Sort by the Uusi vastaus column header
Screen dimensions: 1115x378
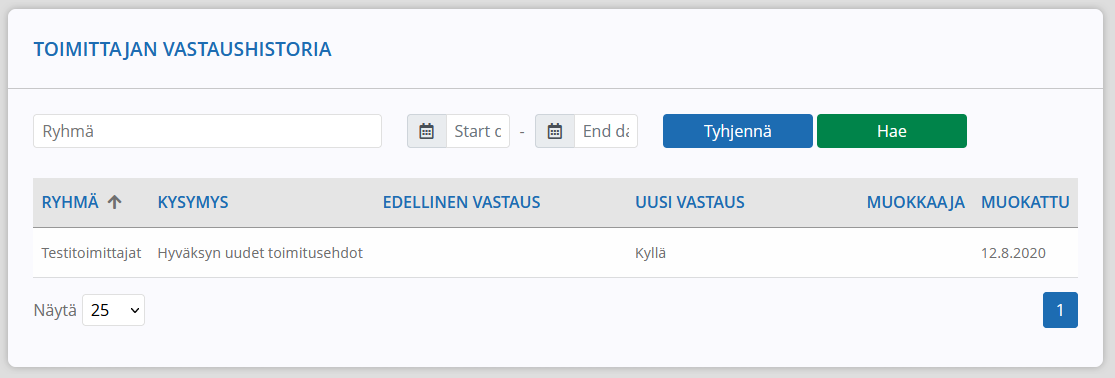click(x=690, y=202)
